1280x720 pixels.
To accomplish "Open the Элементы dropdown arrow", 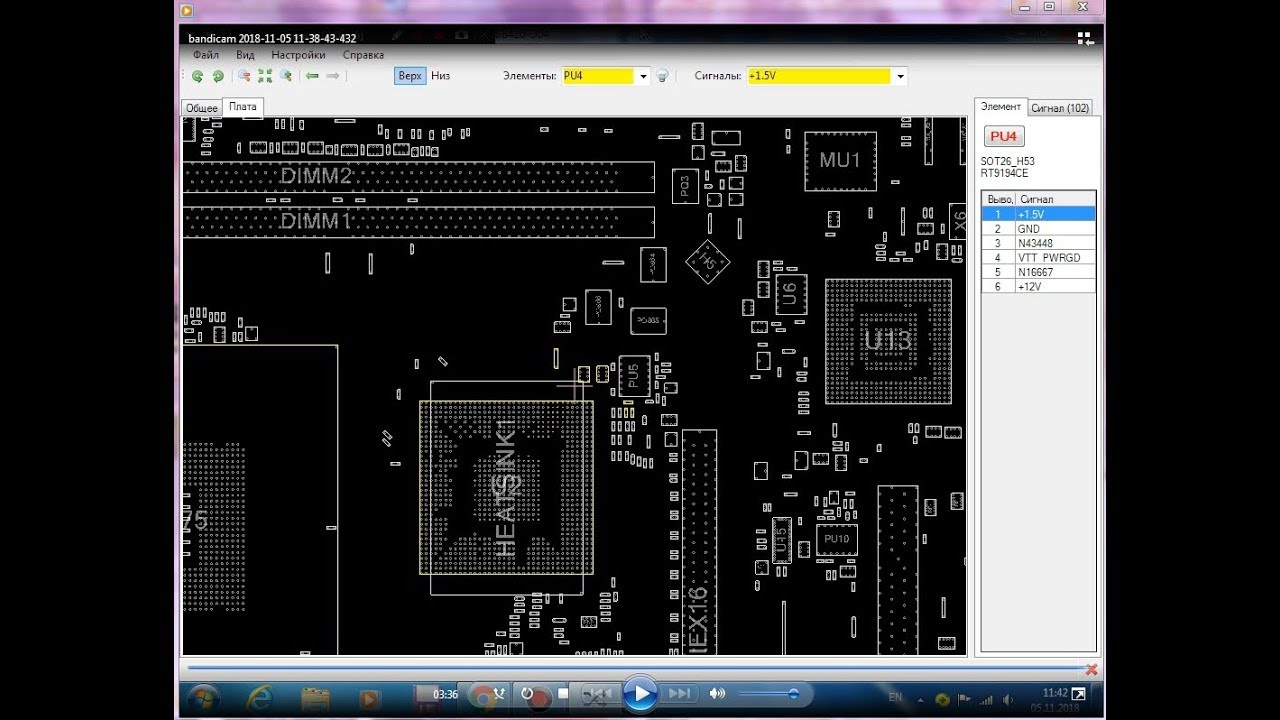I will 643,76.
